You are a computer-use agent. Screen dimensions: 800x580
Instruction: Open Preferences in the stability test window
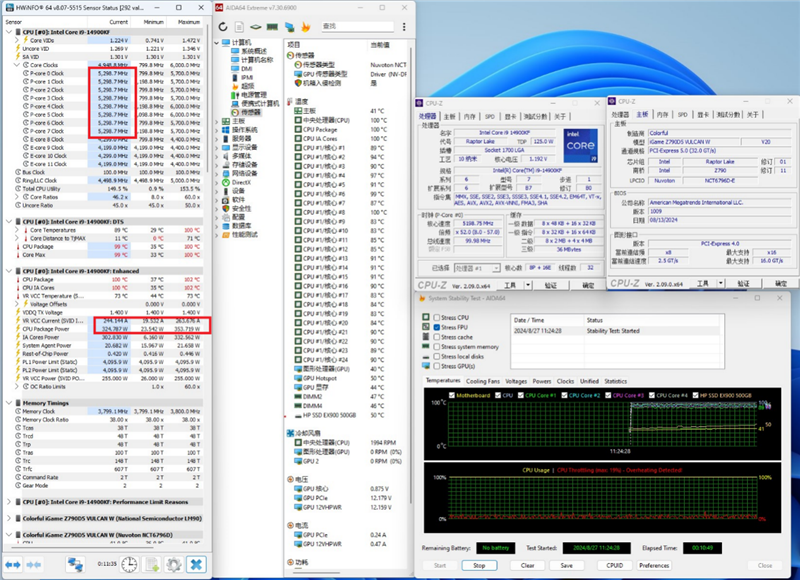tap(654, 565)
